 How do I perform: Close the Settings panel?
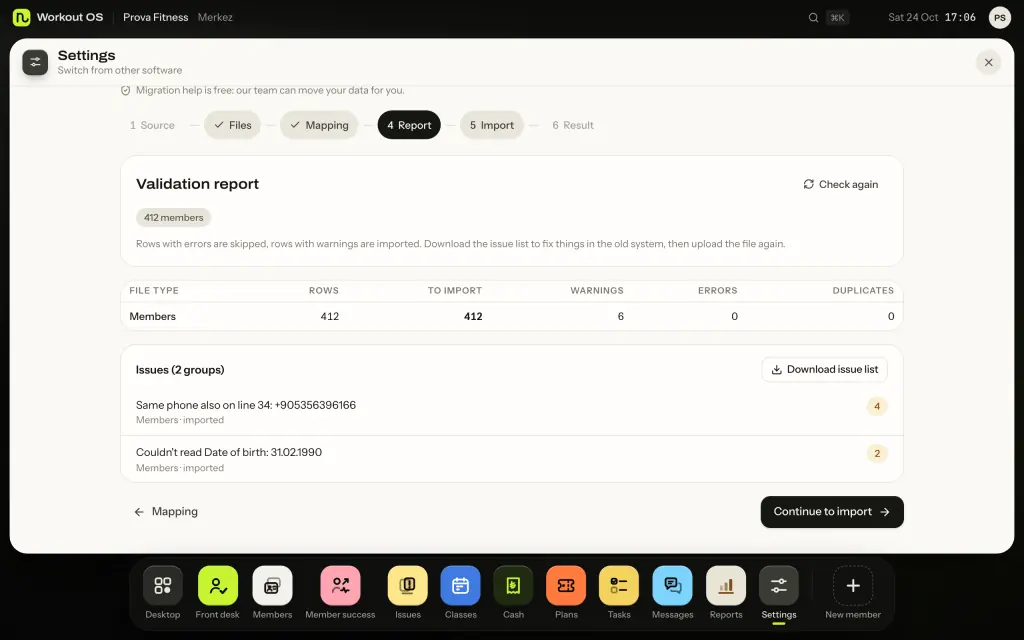[988, 62]
